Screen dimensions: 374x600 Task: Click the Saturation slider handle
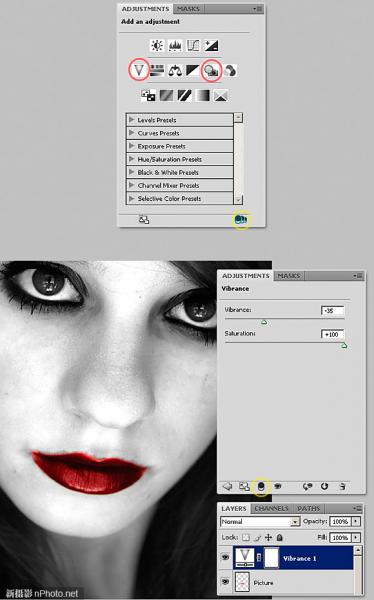(x=344, y=346)
